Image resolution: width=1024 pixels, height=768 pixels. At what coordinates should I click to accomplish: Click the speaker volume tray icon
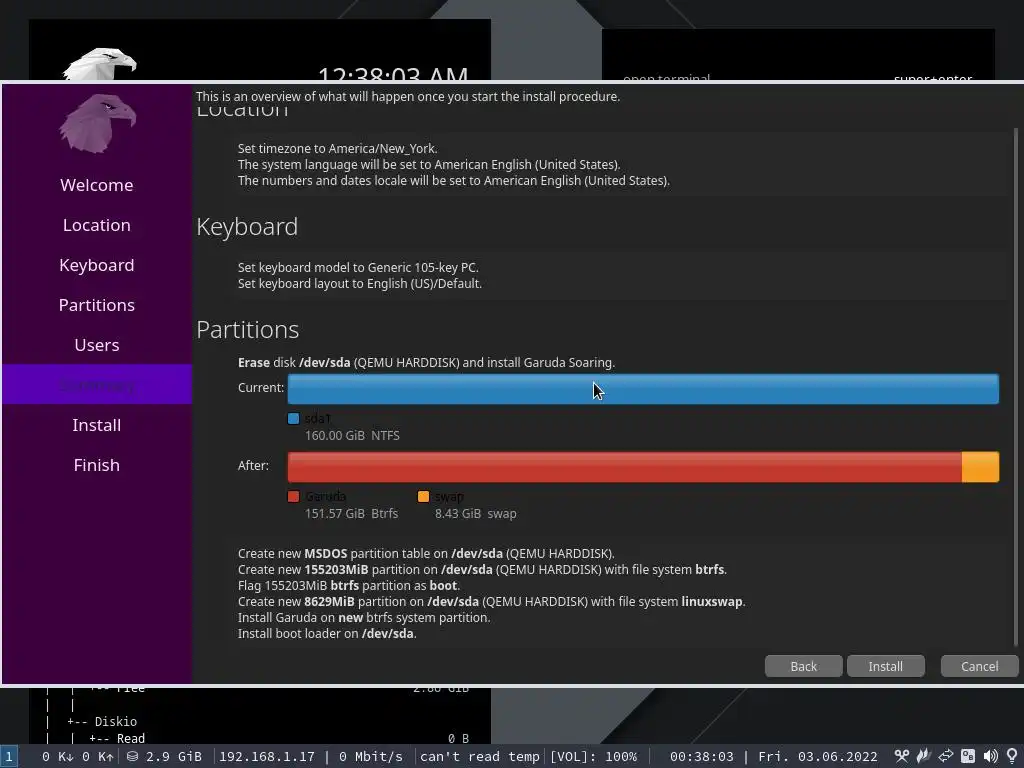[990, 756]
